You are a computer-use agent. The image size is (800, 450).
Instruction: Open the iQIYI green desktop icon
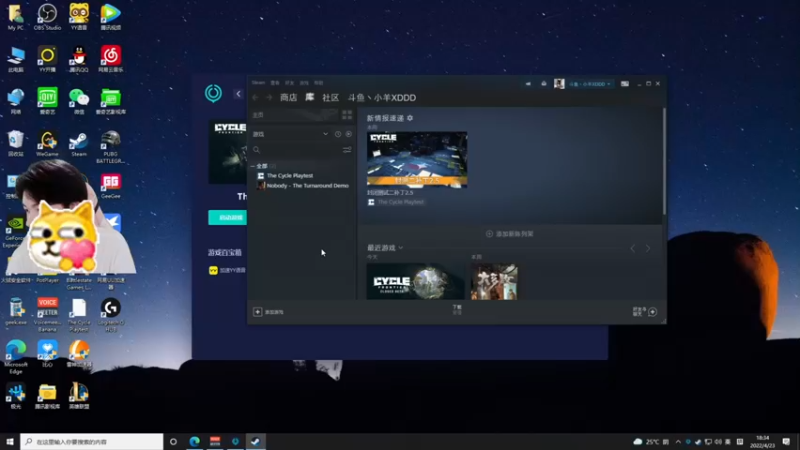pos(47,101)
